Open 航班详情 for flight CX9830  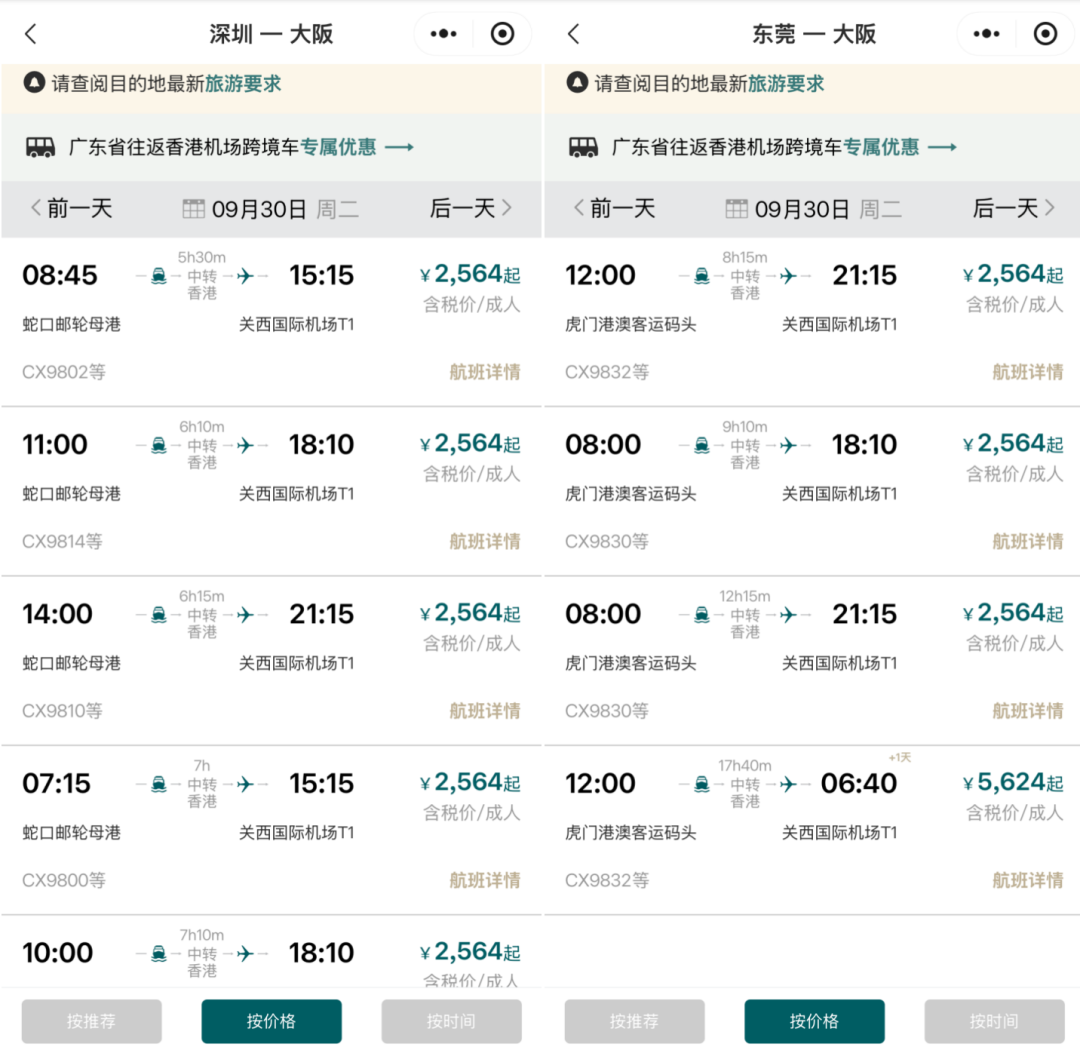point(1029,541)
